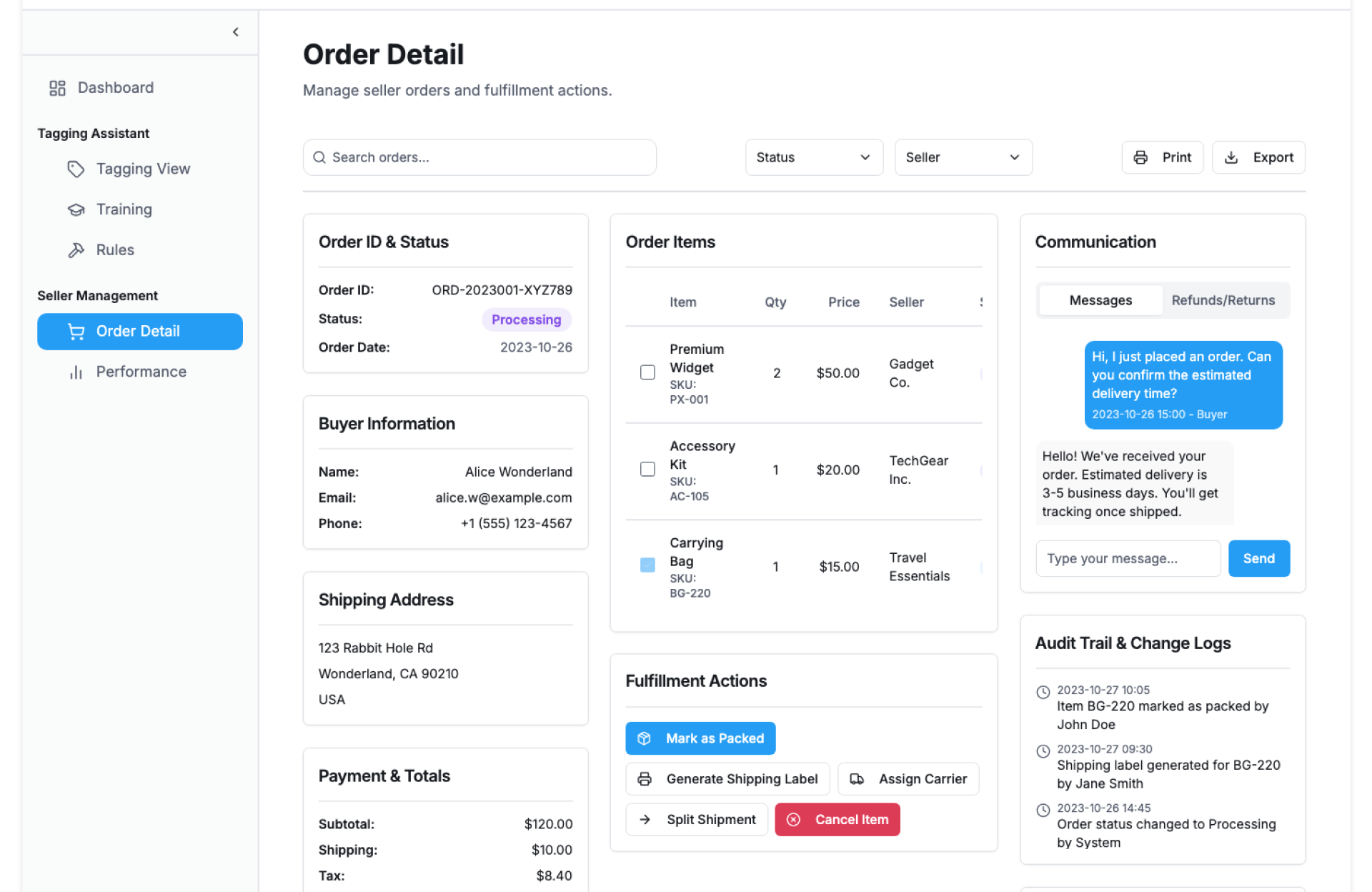Click the red Cancel Item button
The image size is (1372, 892).
coord(837,820)
